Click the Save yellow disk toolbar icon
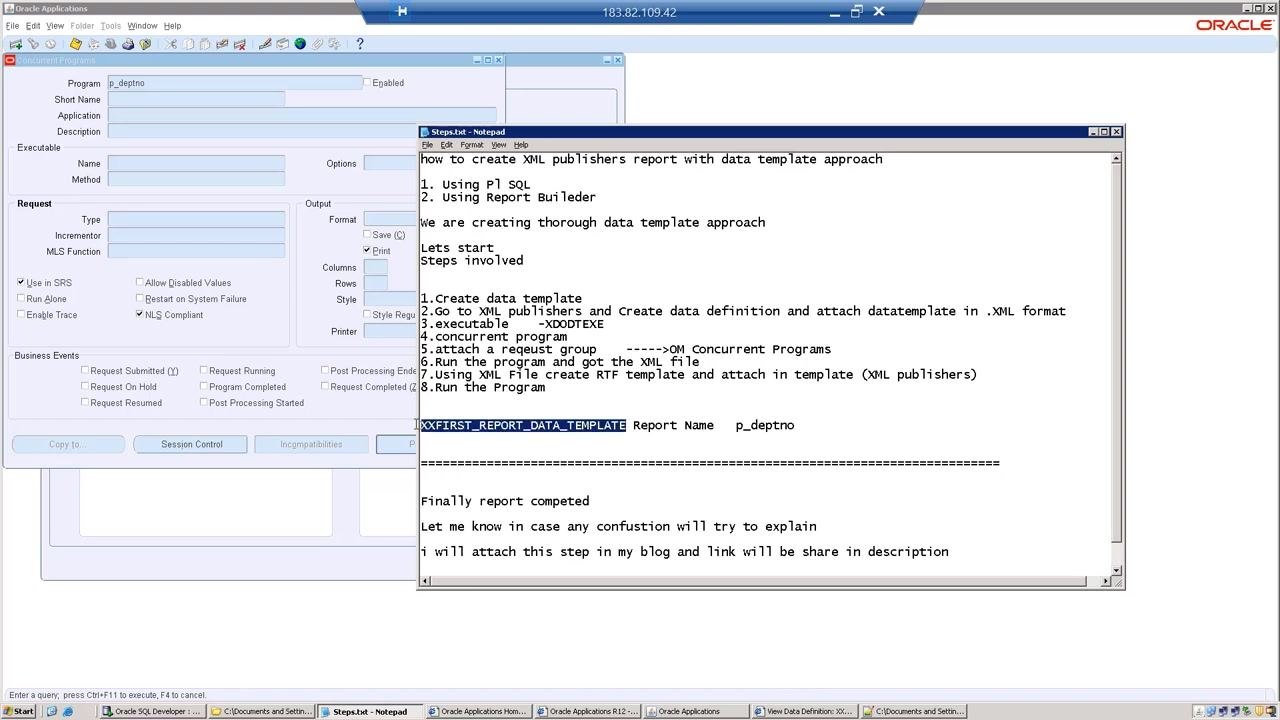 75,44
